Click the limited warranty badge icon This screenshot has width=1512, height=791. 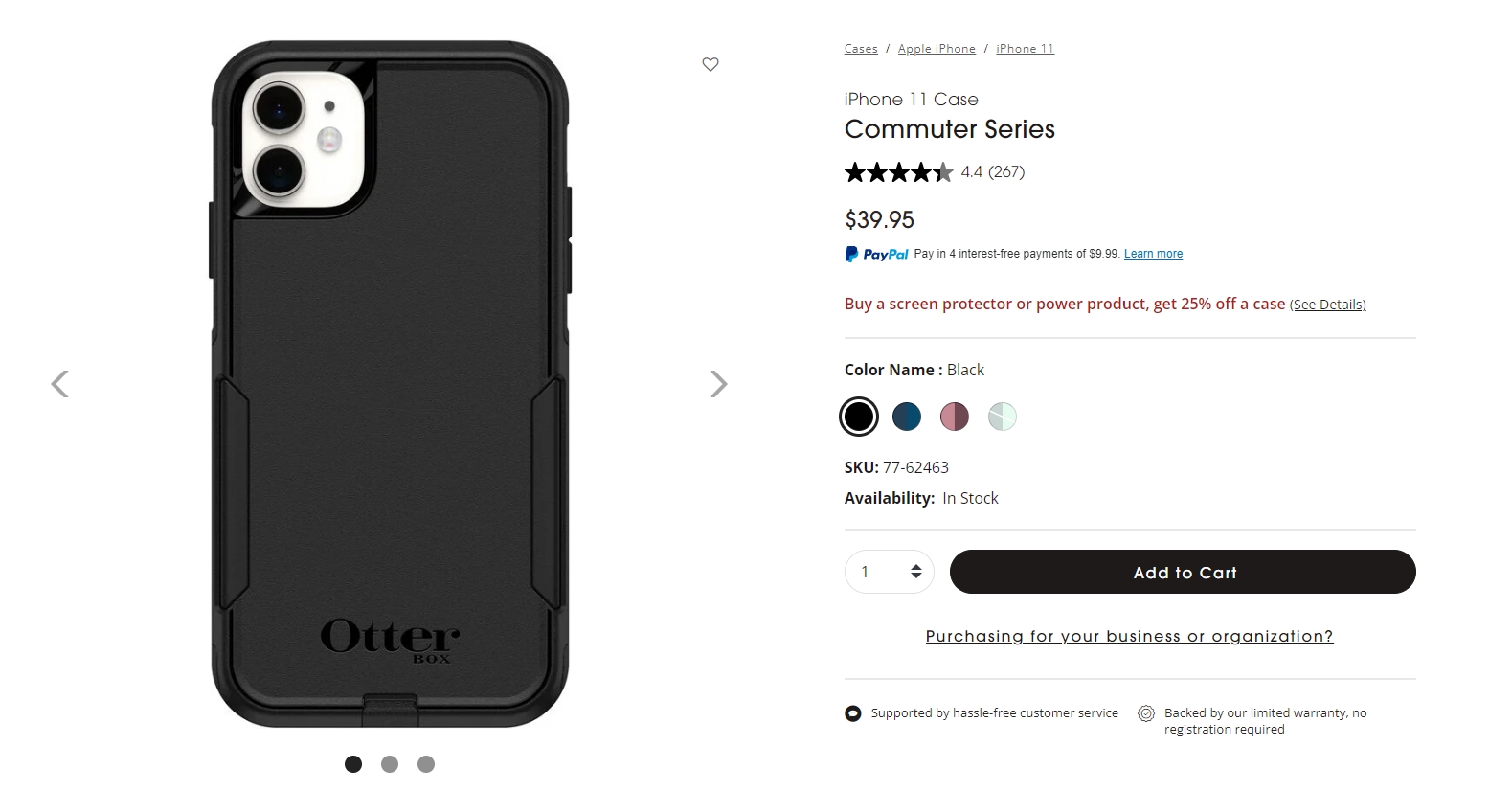tap(1146, 713)
